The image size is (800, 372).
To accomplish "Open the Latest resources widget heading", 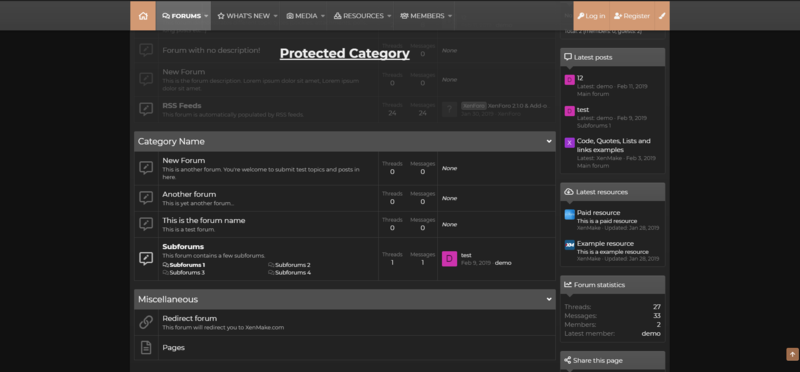I will pos(602,192).
